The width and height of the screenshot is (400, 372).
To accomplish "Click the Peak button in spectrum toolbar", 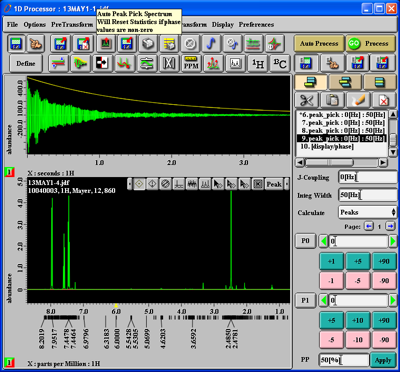I will [274, 184].
